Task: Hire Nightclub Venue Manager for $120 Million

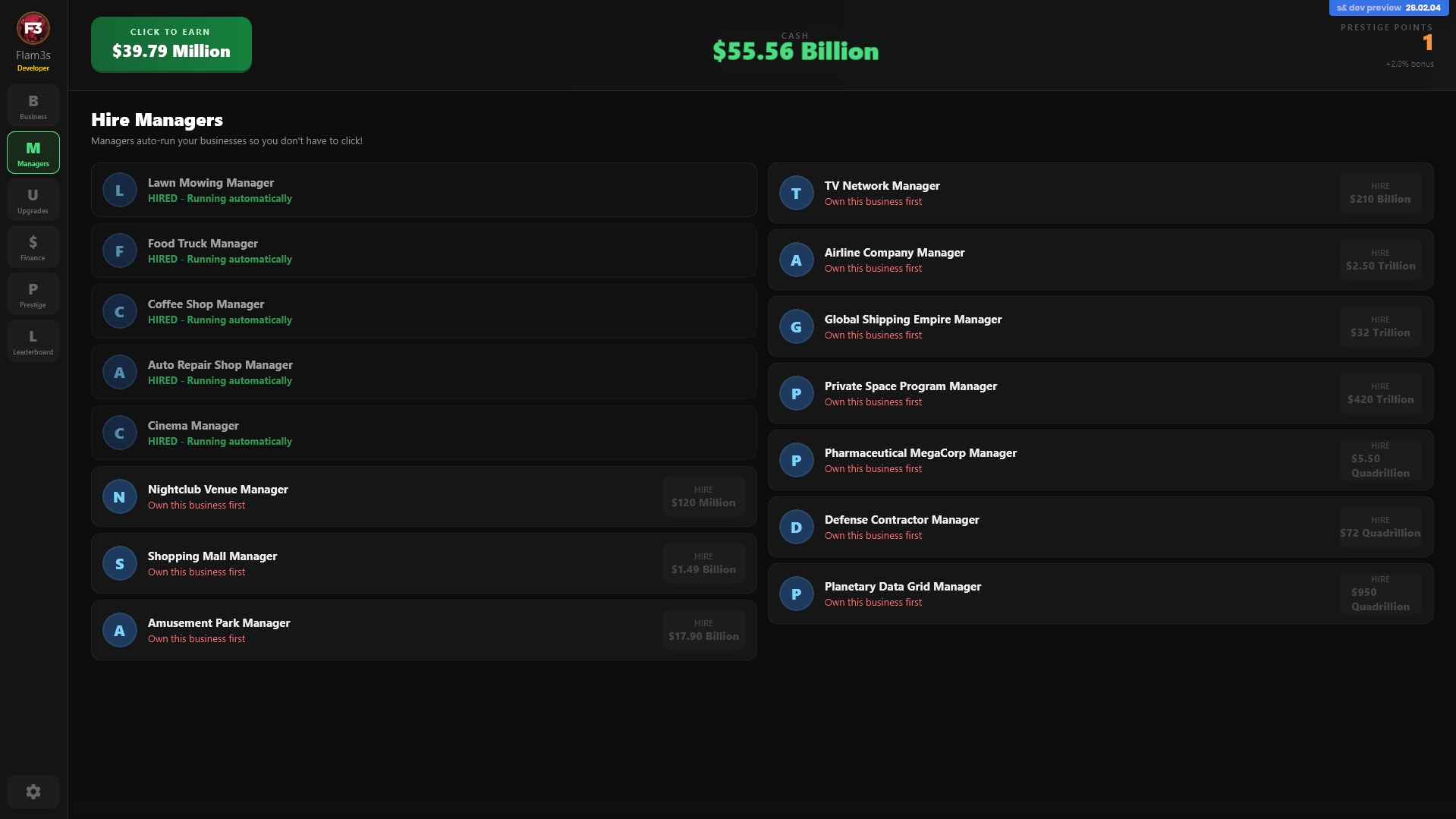Action: [x=703, y=496]
